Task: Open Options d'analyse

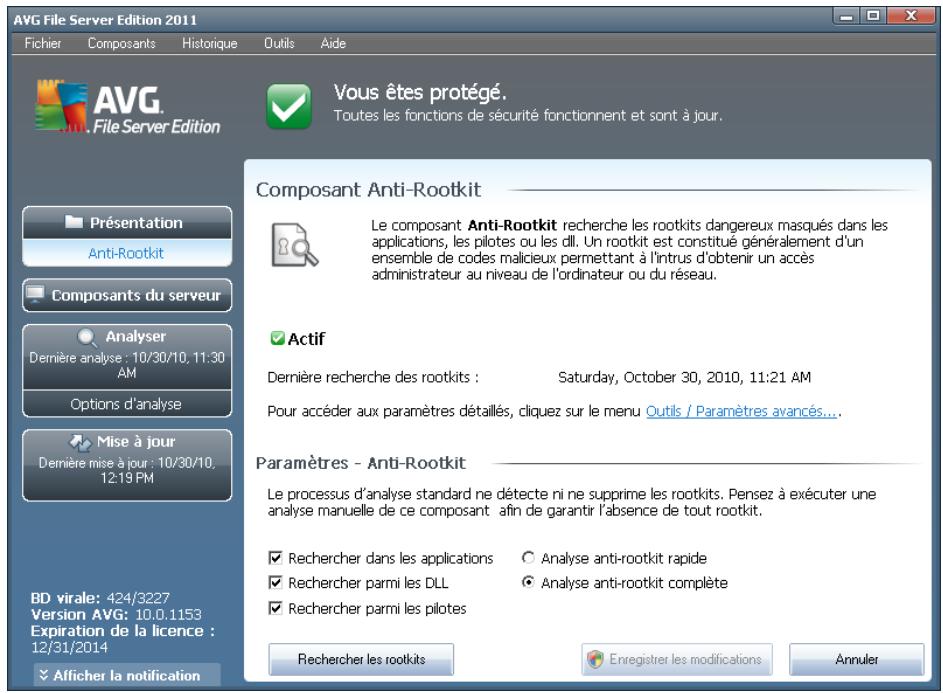Action: (127, 404)
